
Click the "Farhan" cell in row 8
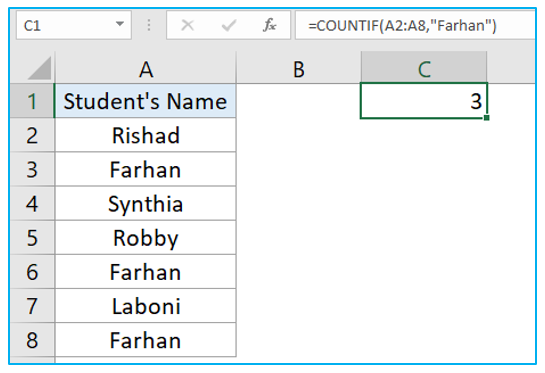[x=145, y=340]
